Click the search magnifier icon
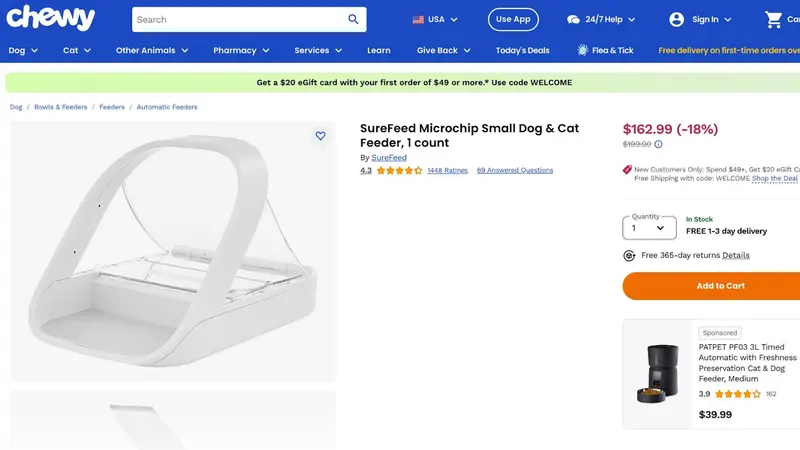 (x=353, y=19)
